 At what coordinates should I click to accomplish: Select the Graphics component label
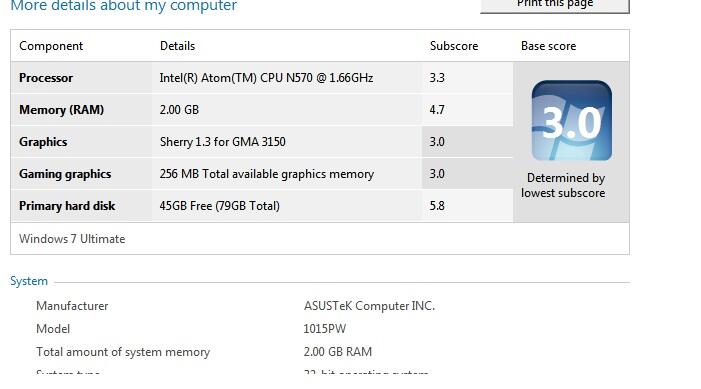(x=43, y=142)
